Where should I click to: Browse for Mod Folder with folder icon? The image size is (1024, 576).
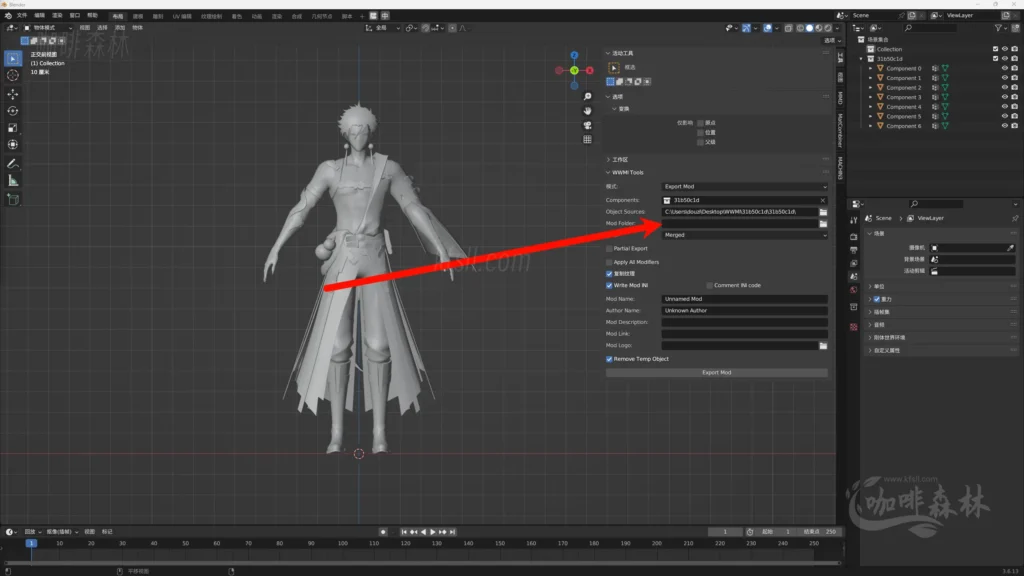pyautogui.click(x=823, y=224)
